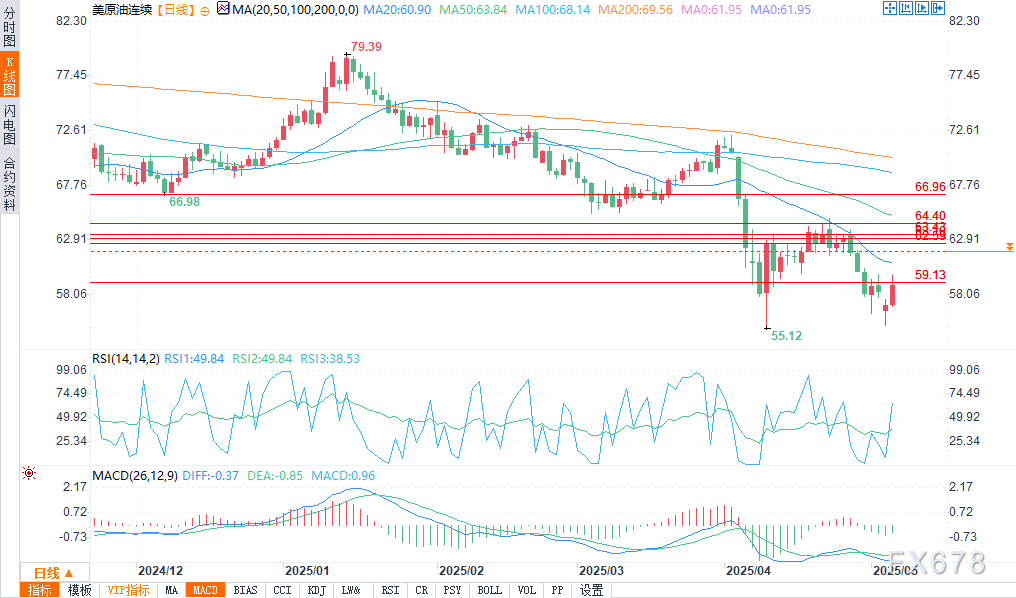Viewport: 1016px width, 598px height.
Task: Click the orange price marker arrow on right axis
Action: pyautogui.click(x=1010, y=246)
